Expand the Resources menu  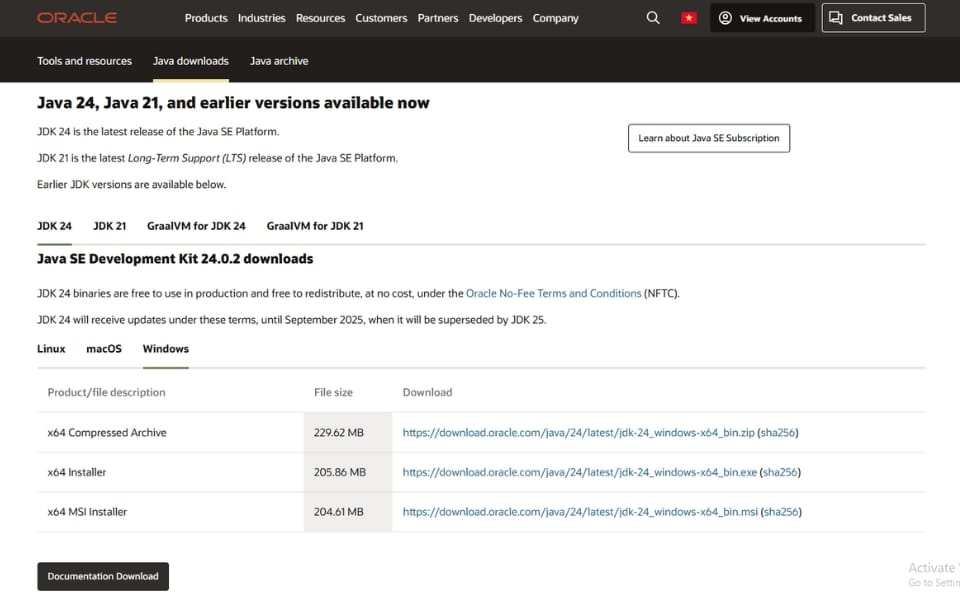coord(320,18)
